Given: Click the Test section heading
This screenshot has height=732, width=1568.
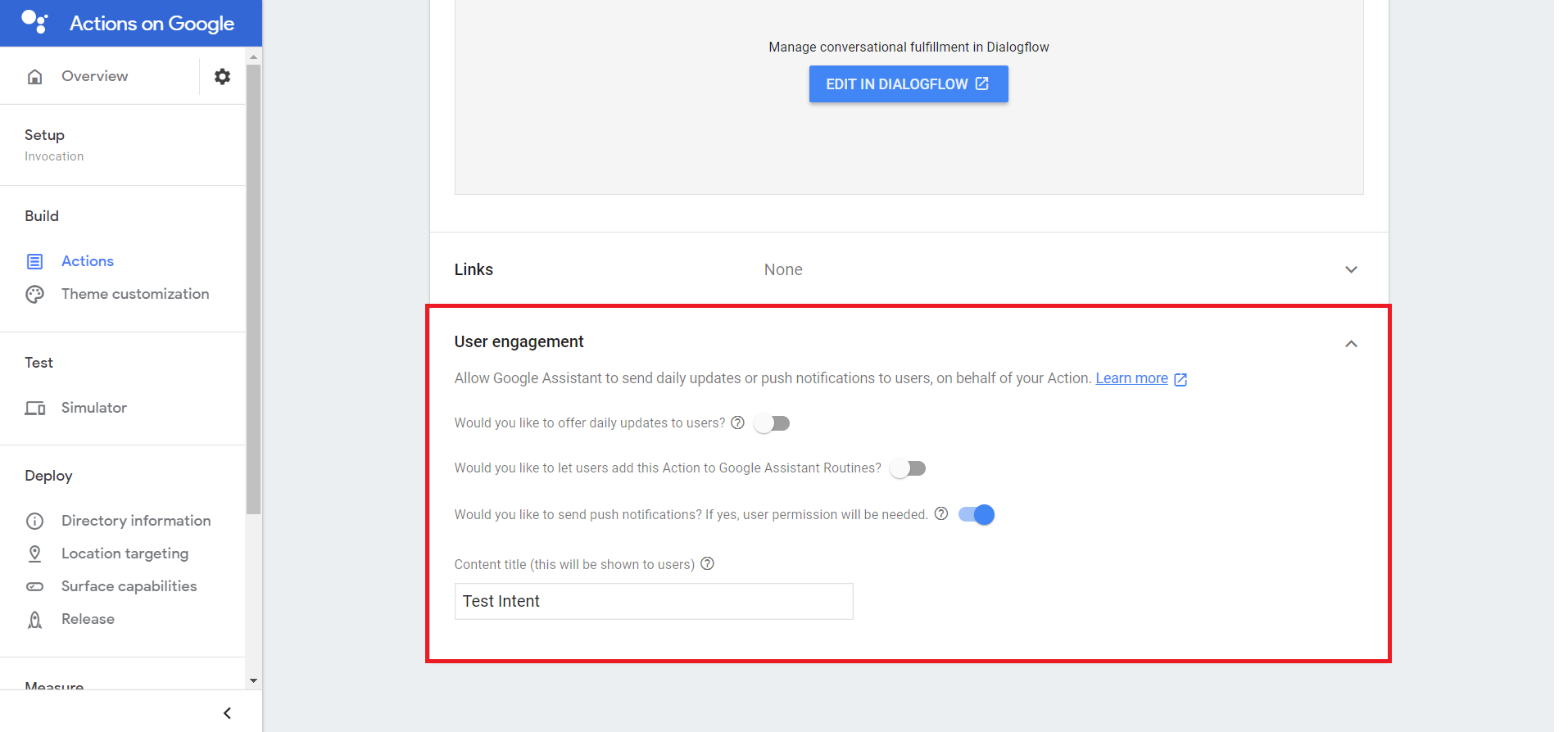Looking at the screenshot, I should 39,363.
